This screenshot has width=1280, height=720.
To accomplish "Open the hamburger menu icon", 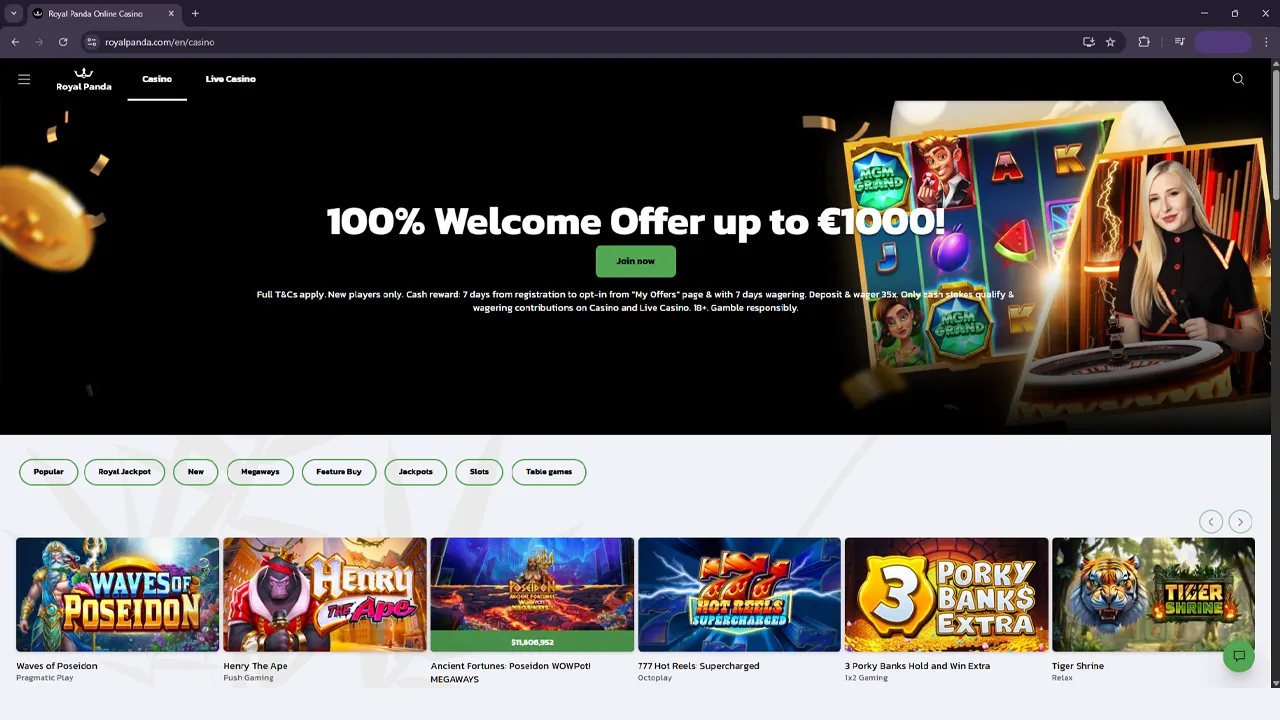I will click(24, 79).
